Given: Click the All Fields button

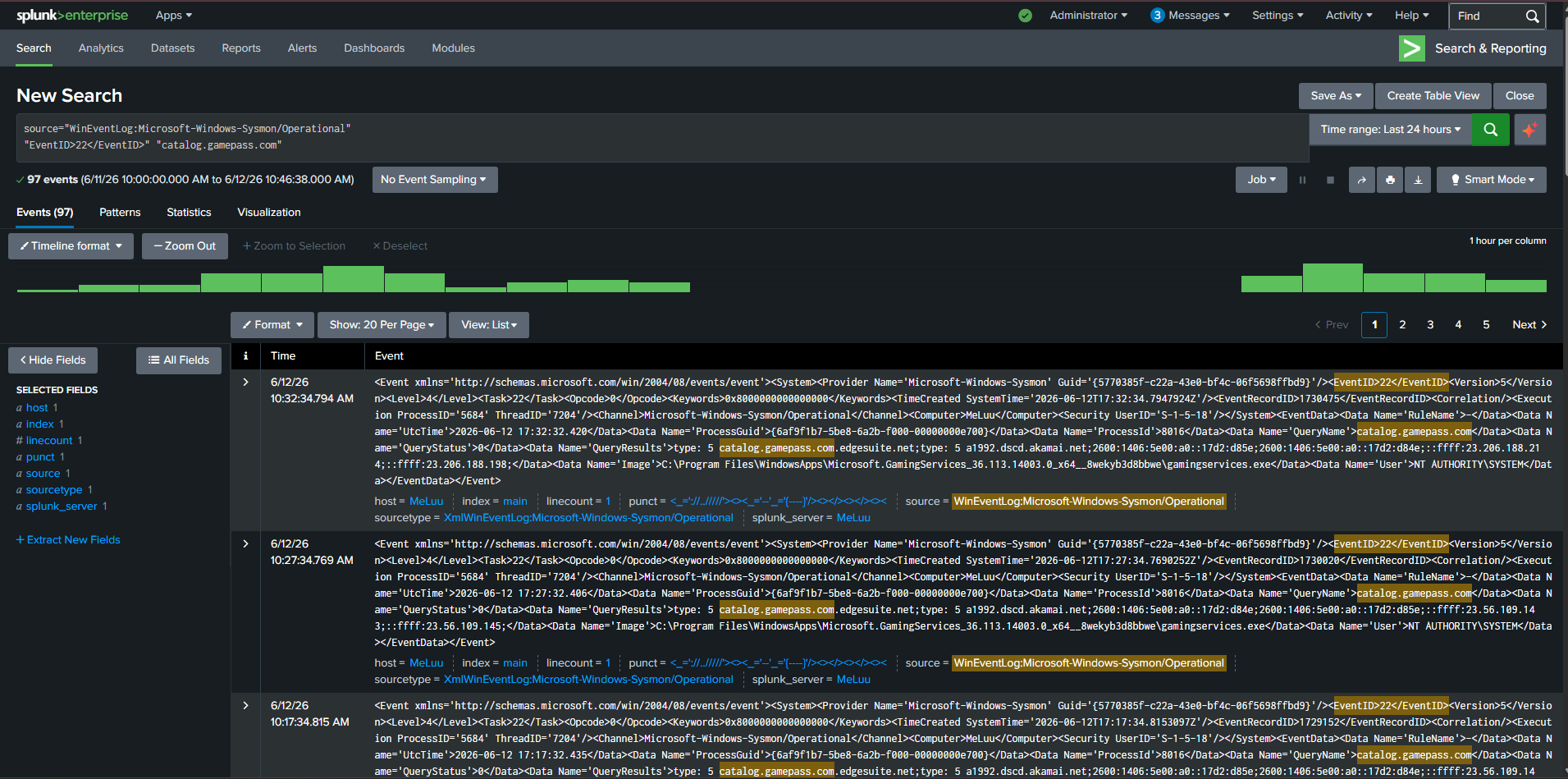Looking at the screenshot, I should (x=179, y=360).
